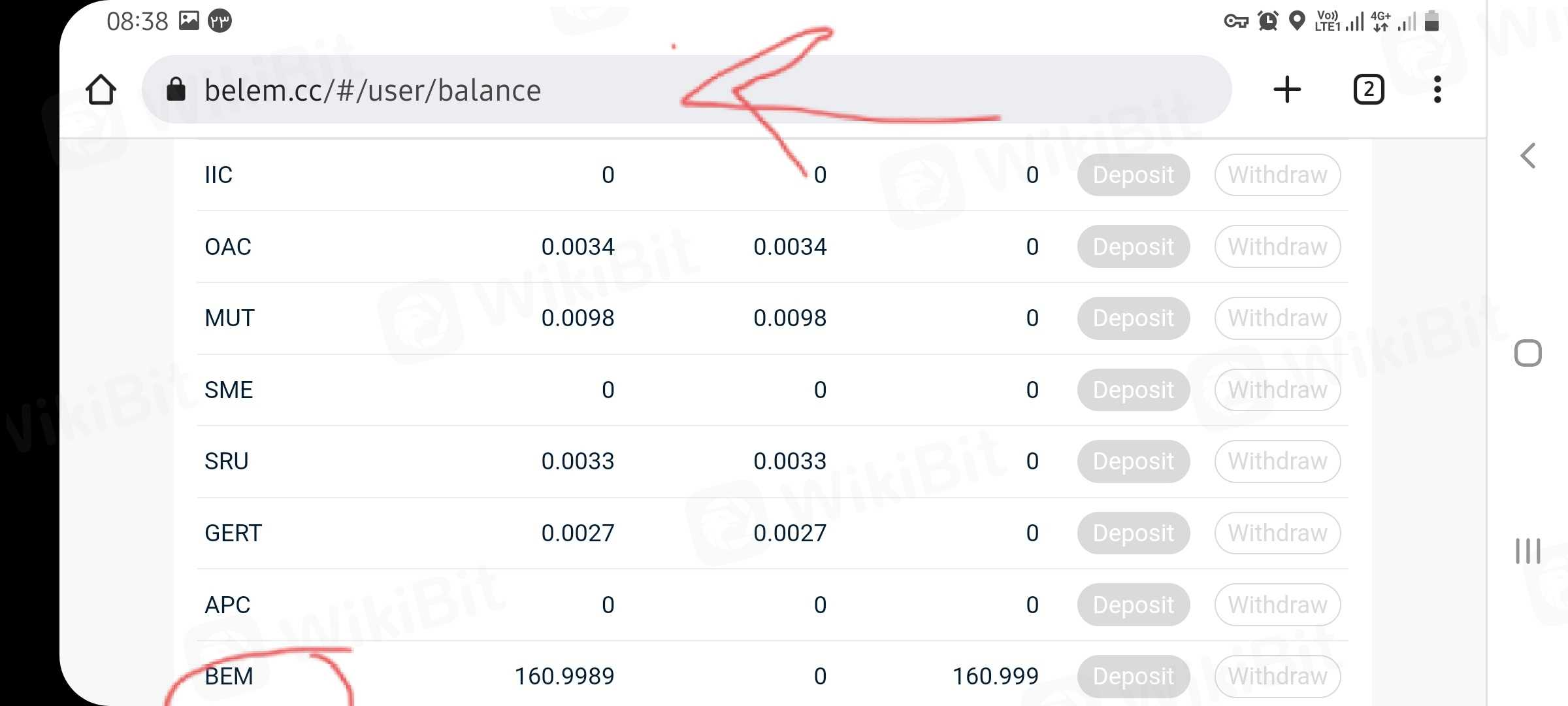1568x706 pixels.
Task: Click Deposit for MUT
Action: coord(1133,318)
